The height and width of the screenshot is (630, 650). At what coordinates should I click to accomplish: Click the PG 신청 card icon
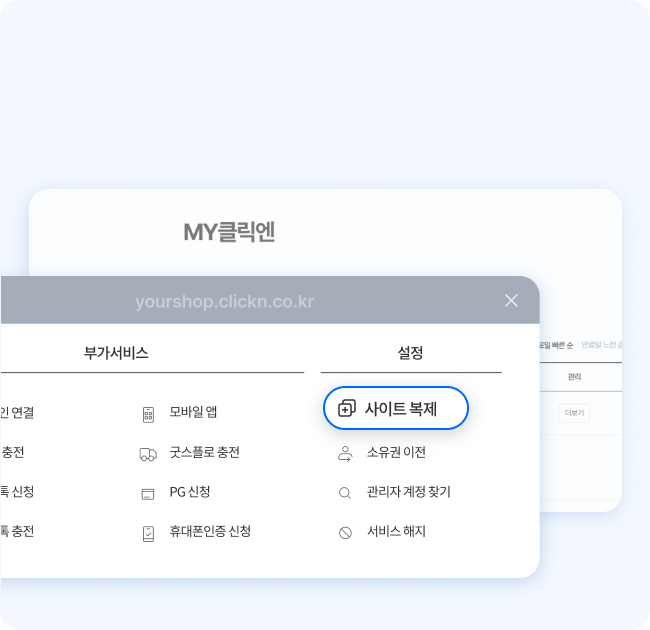148,493
